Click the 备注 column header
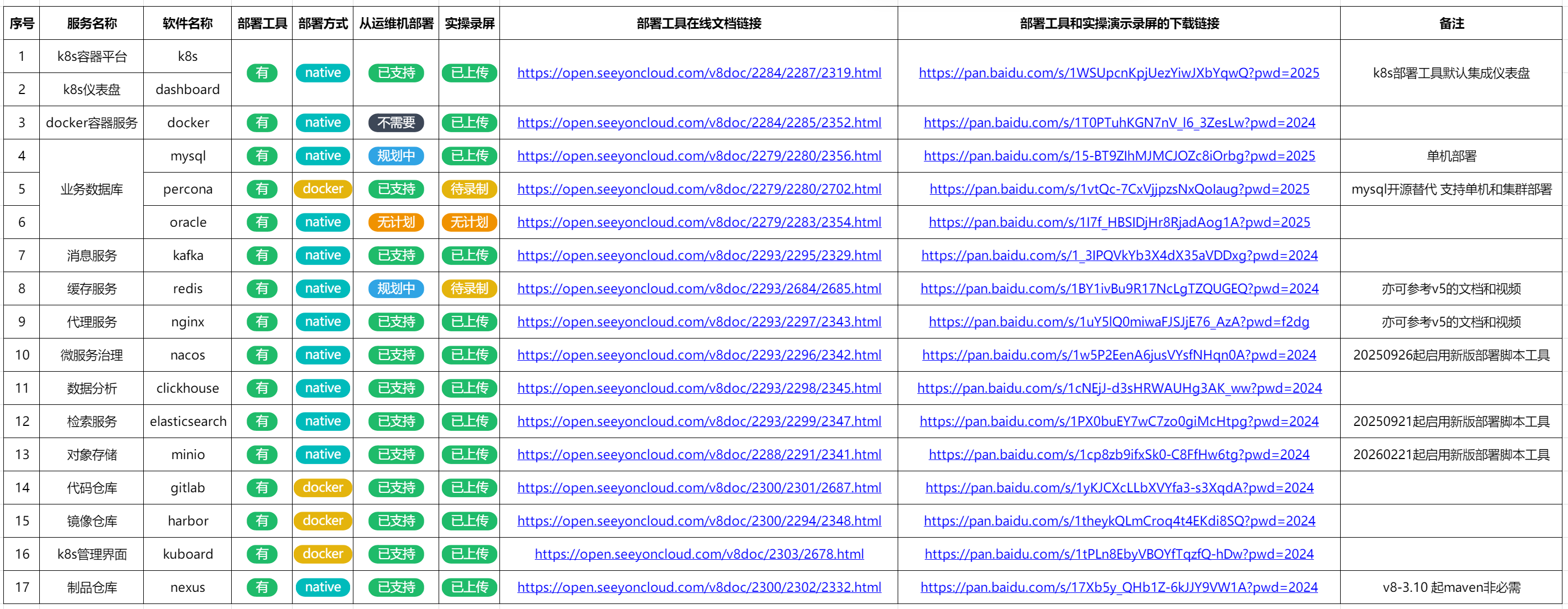The image size is (1568, 609). [1451, 24]
